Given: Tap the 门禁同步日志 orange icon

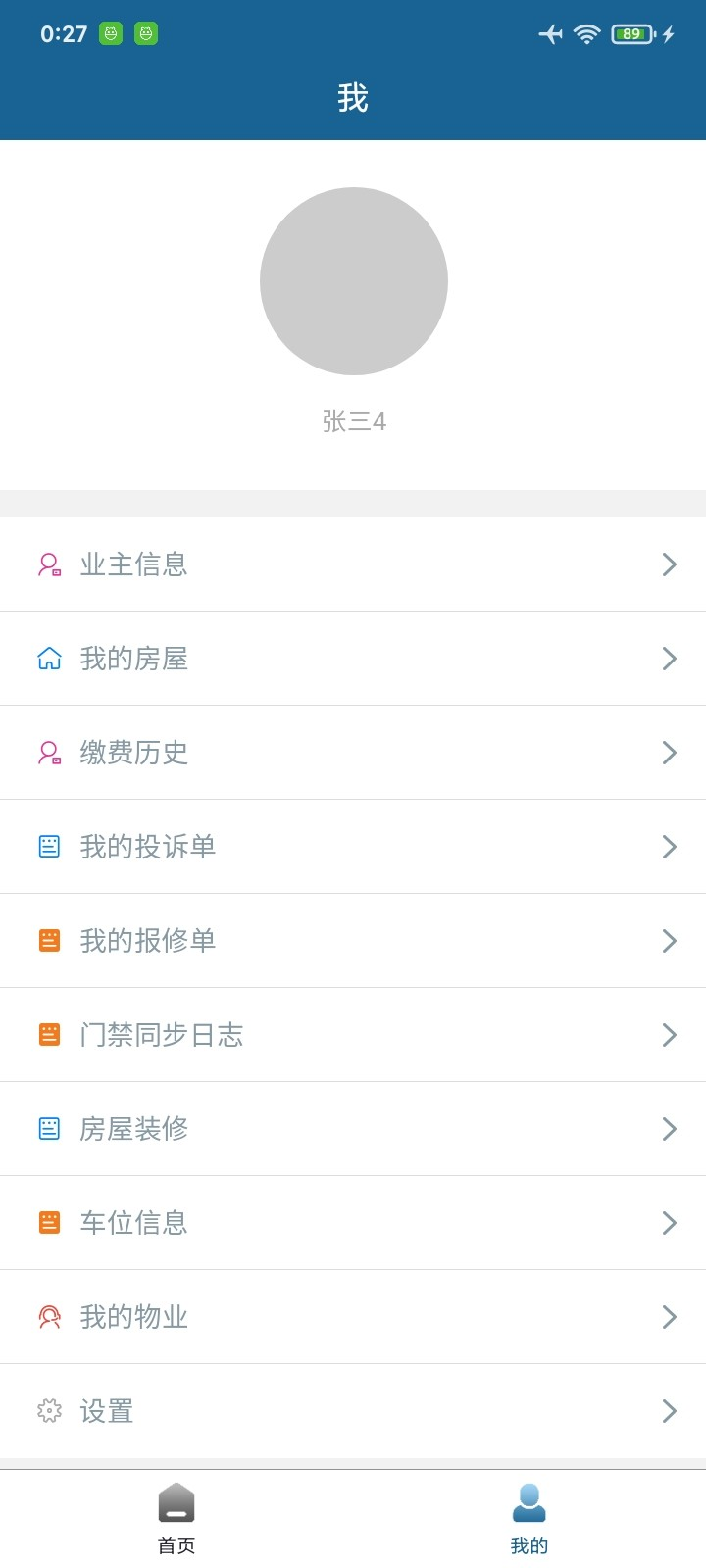Looking at the screenshot, I should tap(49, 1035).
